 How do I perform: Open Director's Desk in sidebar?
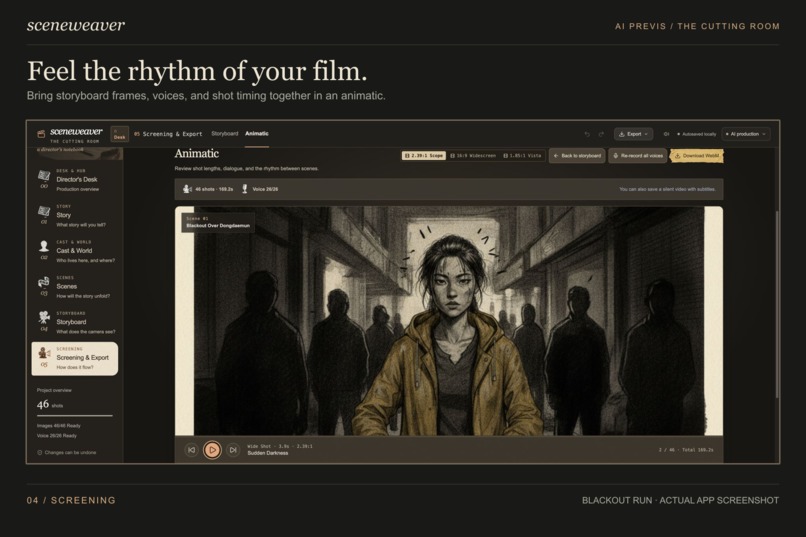(75, 180)
